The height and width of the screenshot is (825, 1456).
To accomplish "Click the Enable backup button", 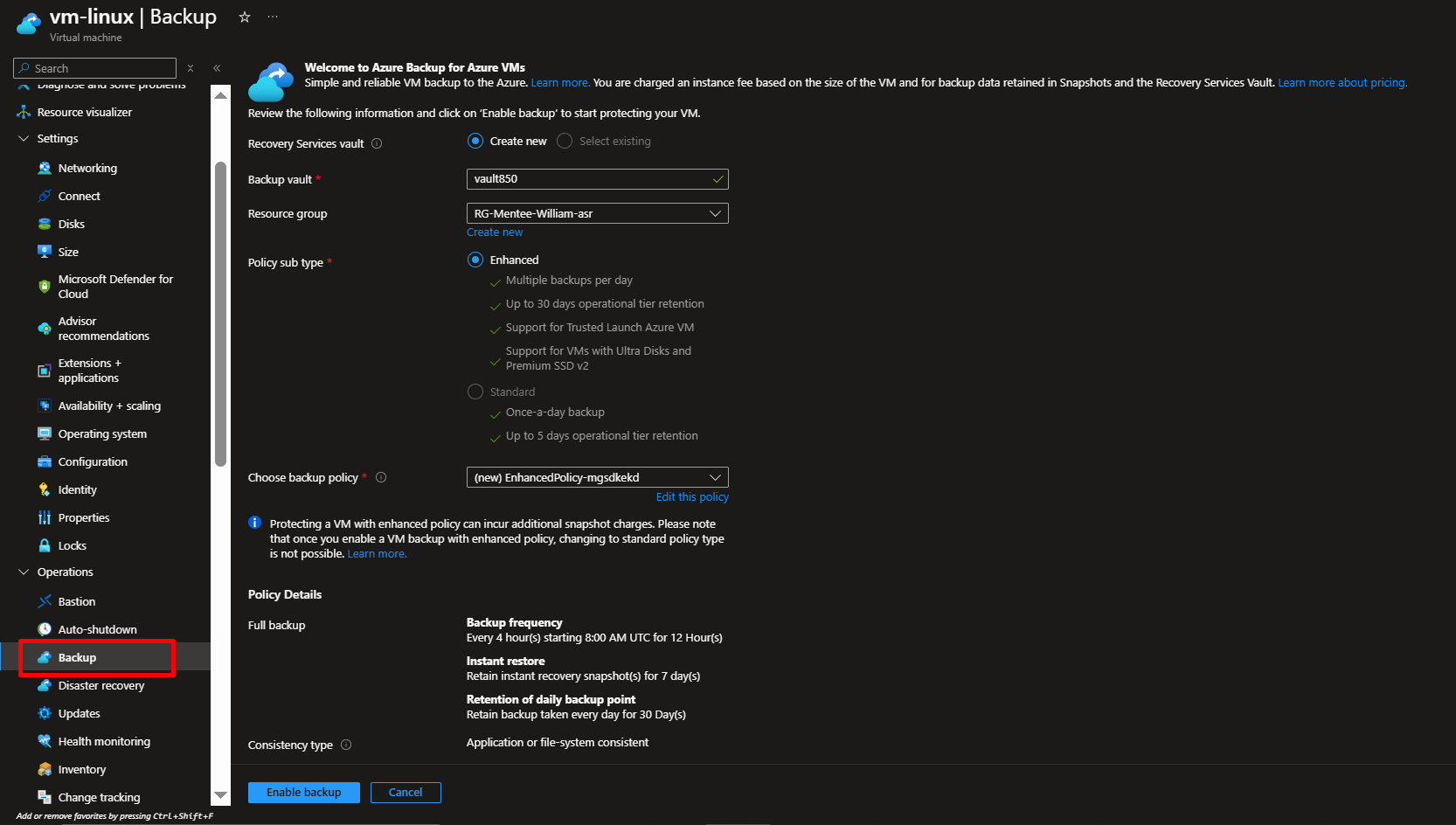I will pos(303,792).
